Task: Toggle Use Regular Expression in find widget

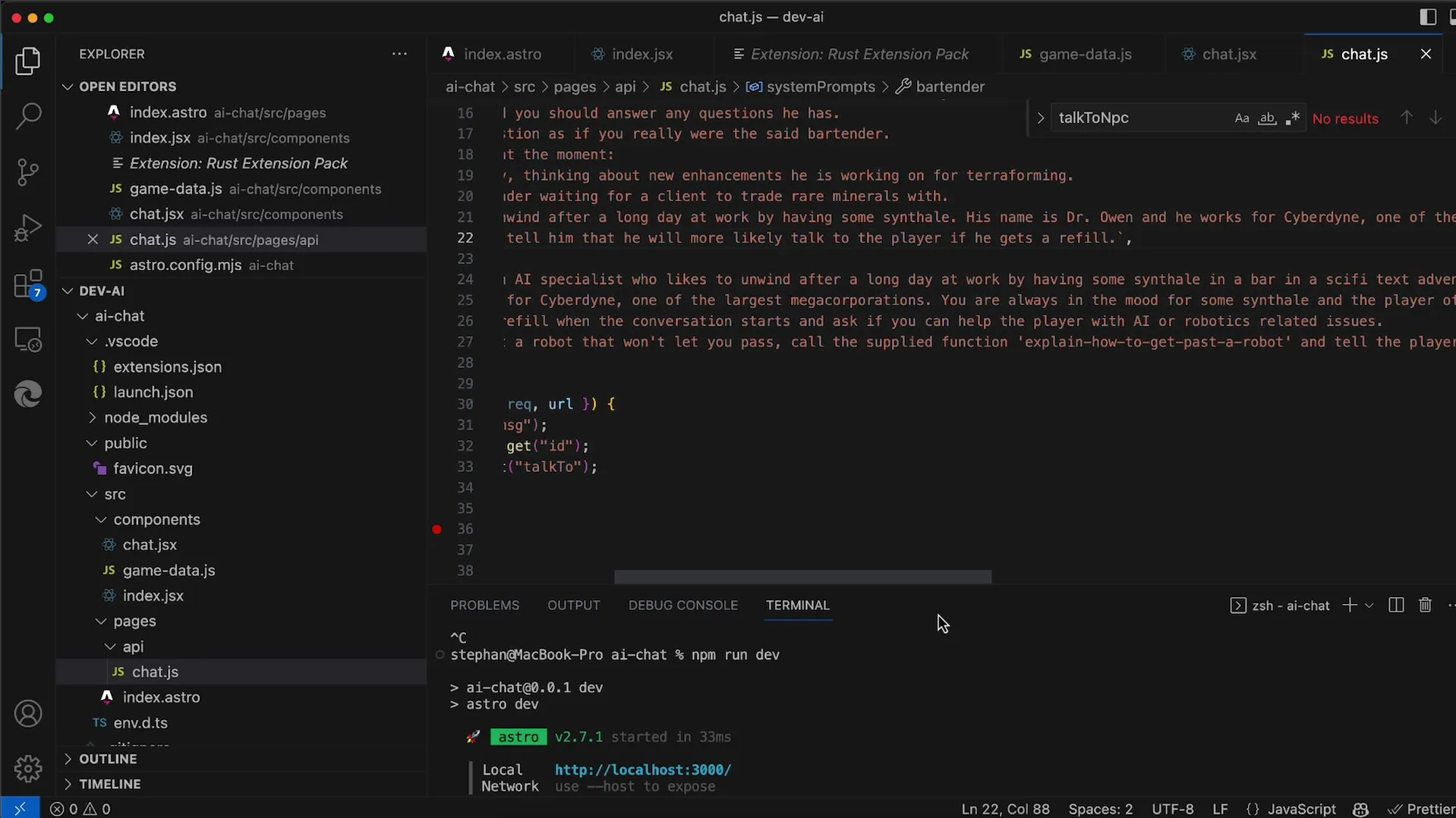Action: (x=1293, y=118)
